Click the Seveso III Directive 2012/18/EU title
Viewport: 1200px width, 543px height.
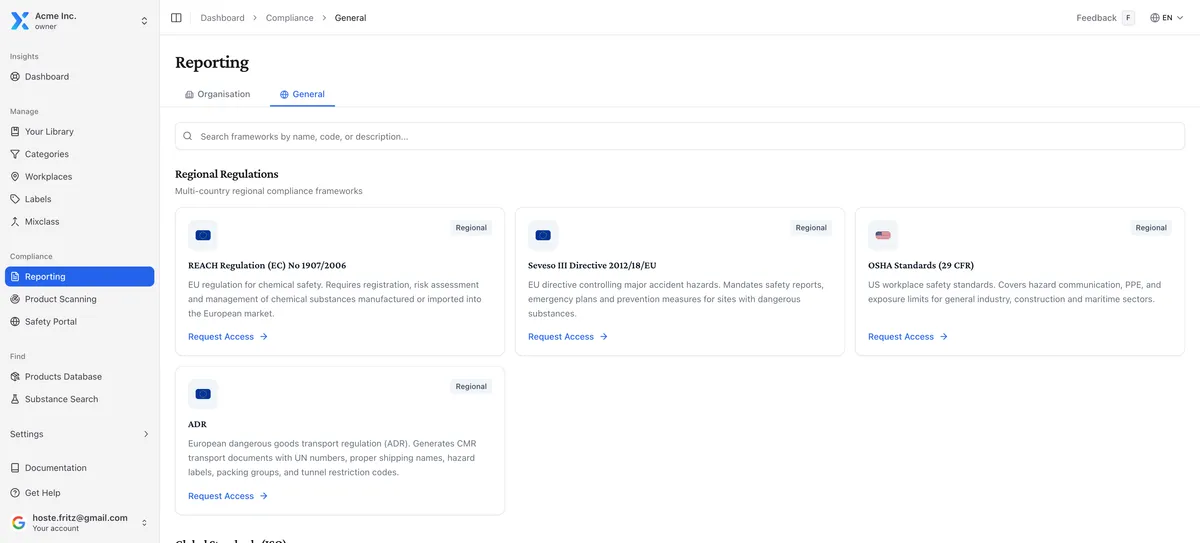pos(592,266)
